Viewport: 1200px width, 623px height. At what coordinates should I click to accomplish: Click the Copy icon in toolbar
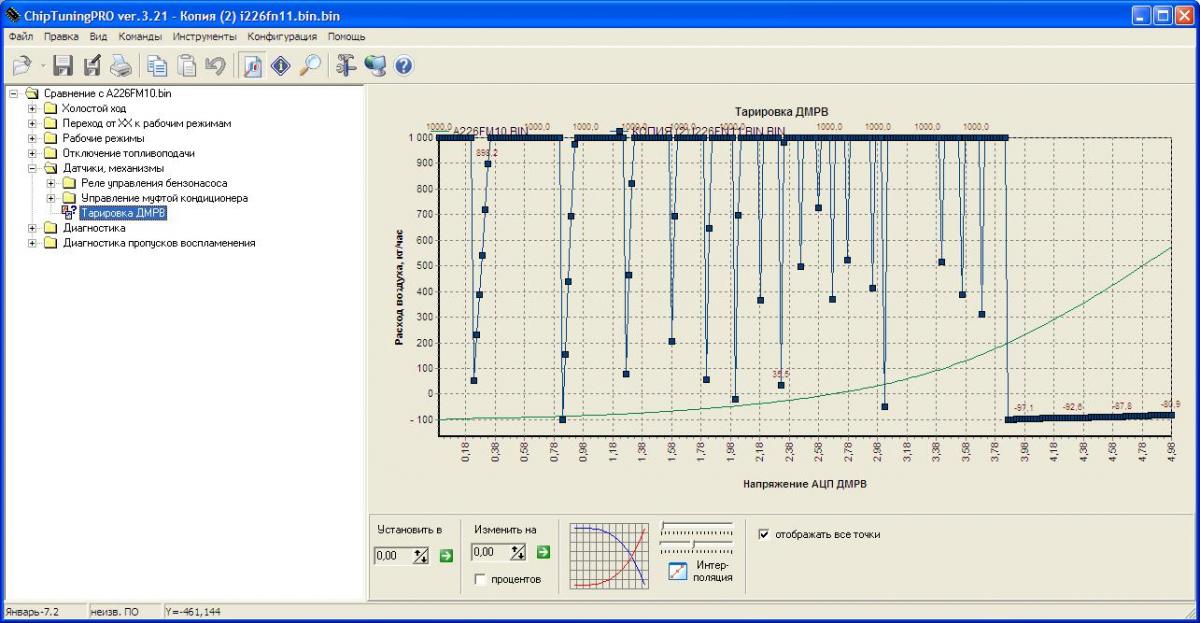pos(157,66)
